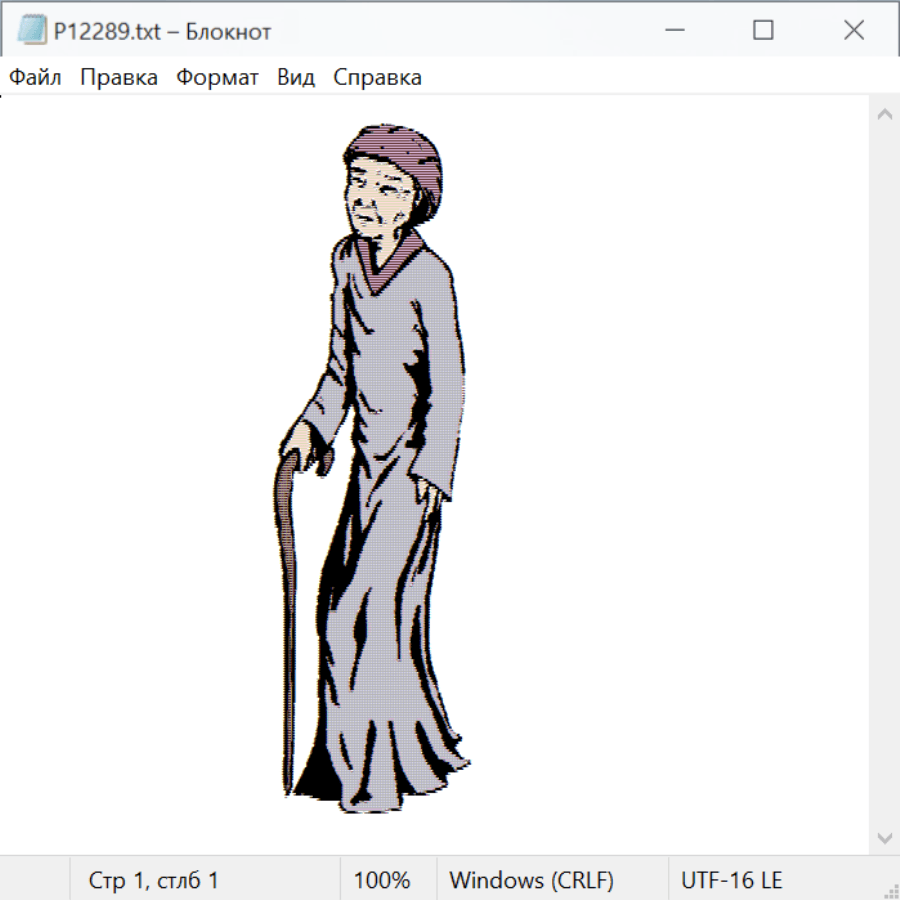
Task: Open the Справка menu
Action: [x=377, y=78]
